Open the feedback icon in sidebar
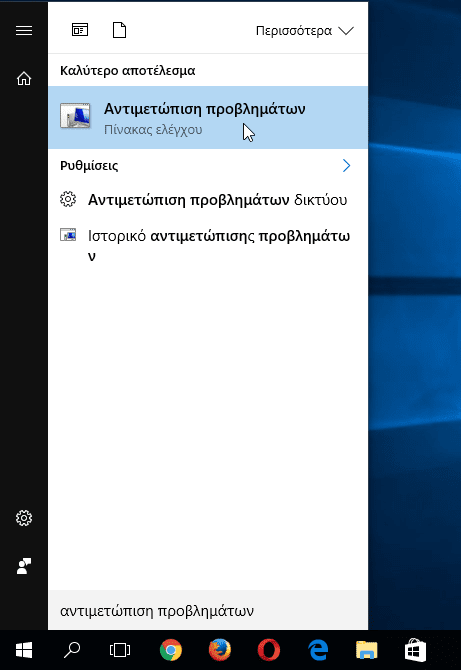 (x=24, y=566)
